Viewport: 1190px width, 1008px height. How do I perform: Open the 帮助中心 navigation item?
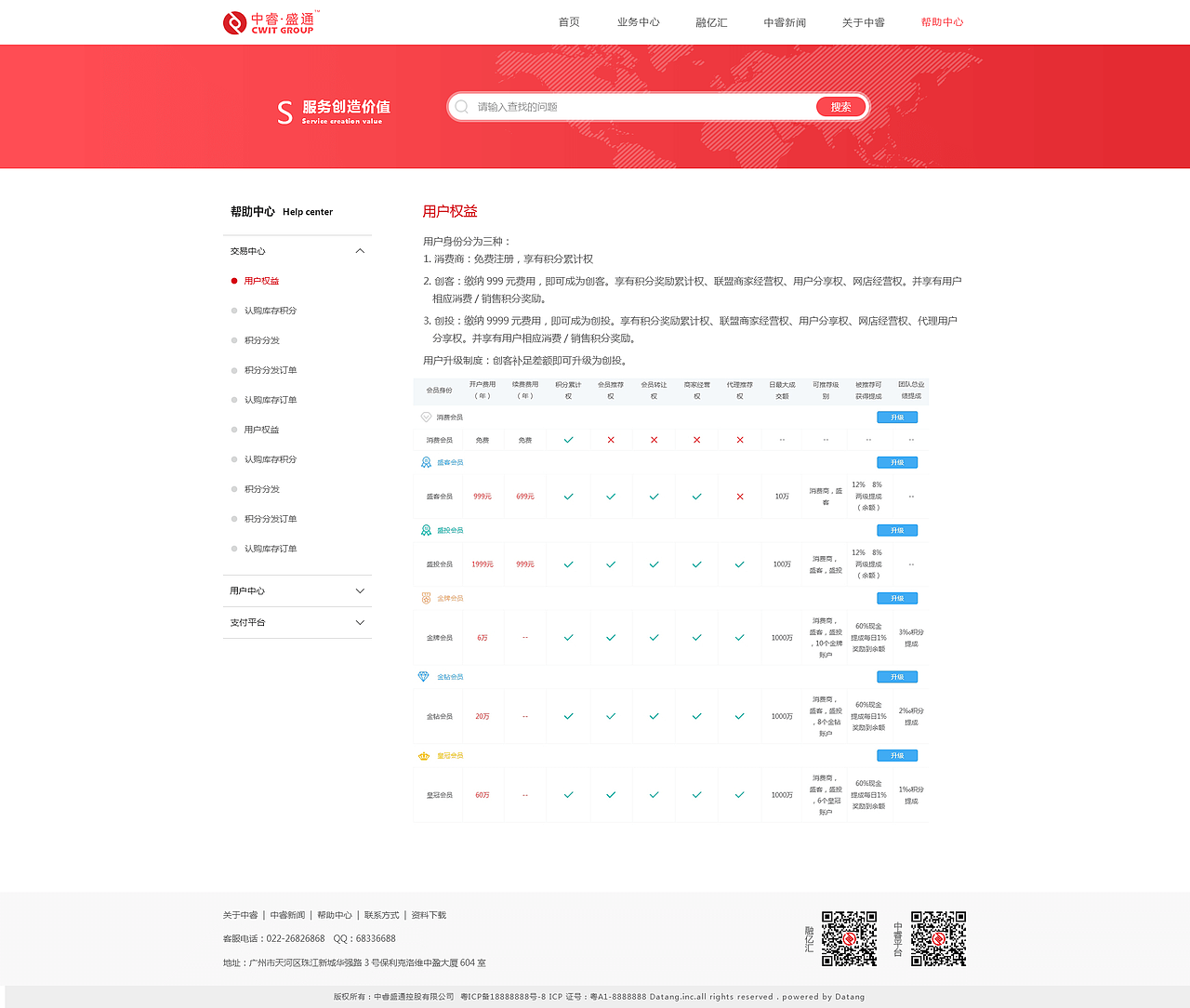point(943,21)
